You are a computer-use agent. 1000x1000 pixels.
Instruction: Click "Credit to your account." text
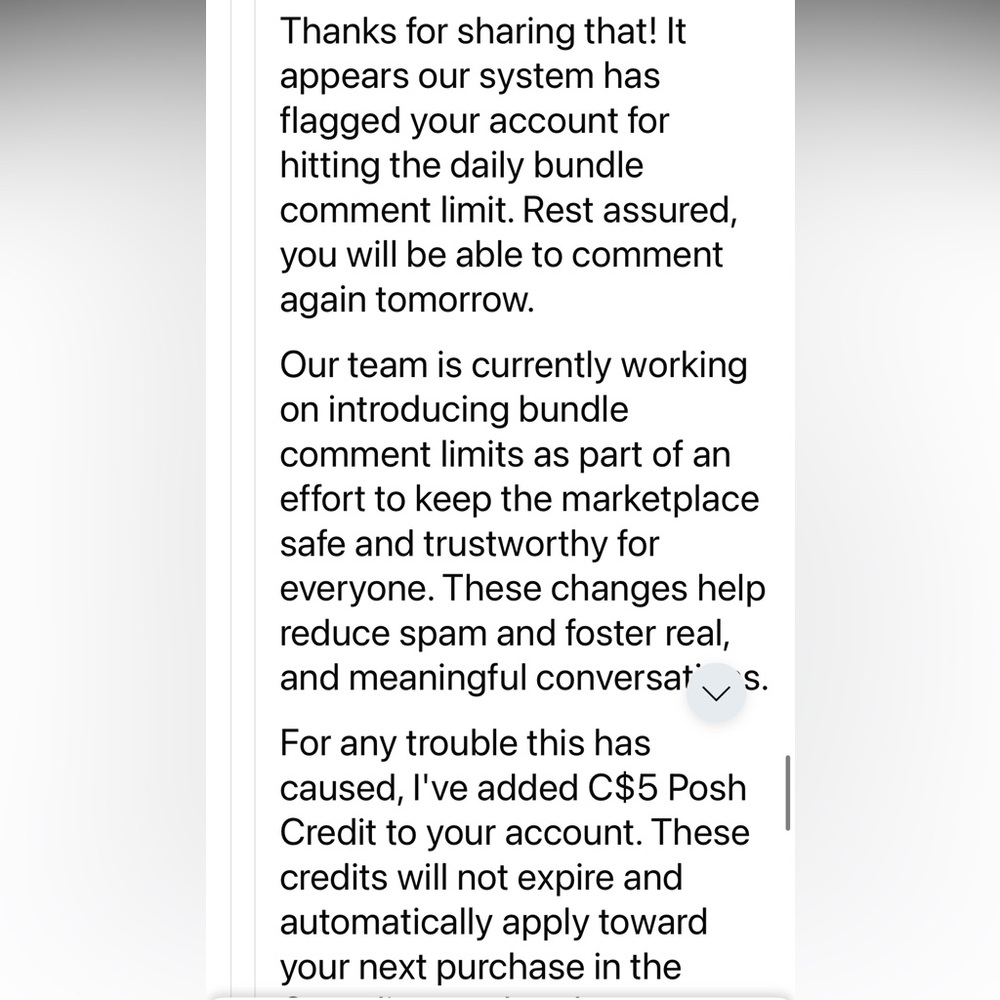pyautogui.click(x=461, y=833)
